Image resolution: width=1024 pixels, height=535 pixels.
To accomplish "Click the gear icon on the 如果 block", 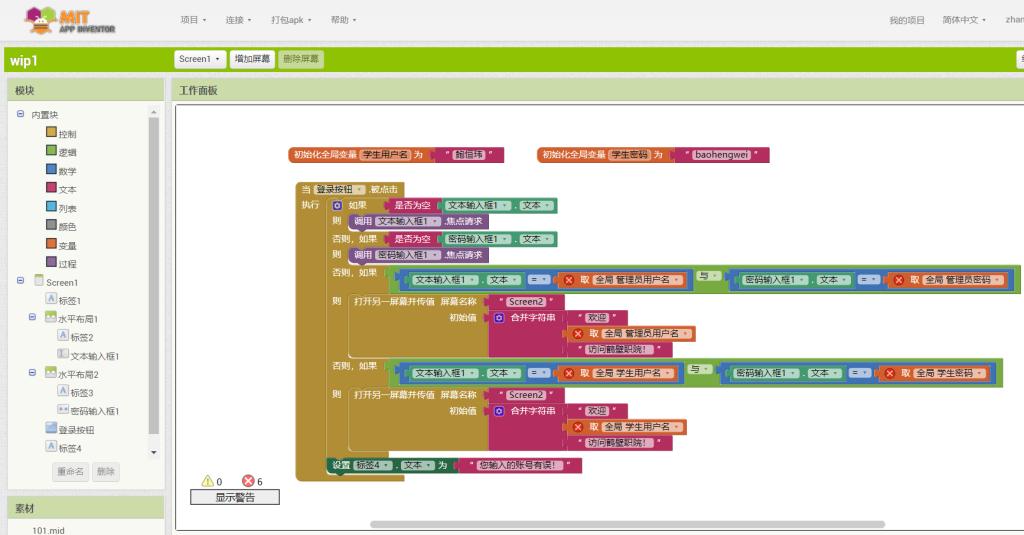I will click(338, 205).
